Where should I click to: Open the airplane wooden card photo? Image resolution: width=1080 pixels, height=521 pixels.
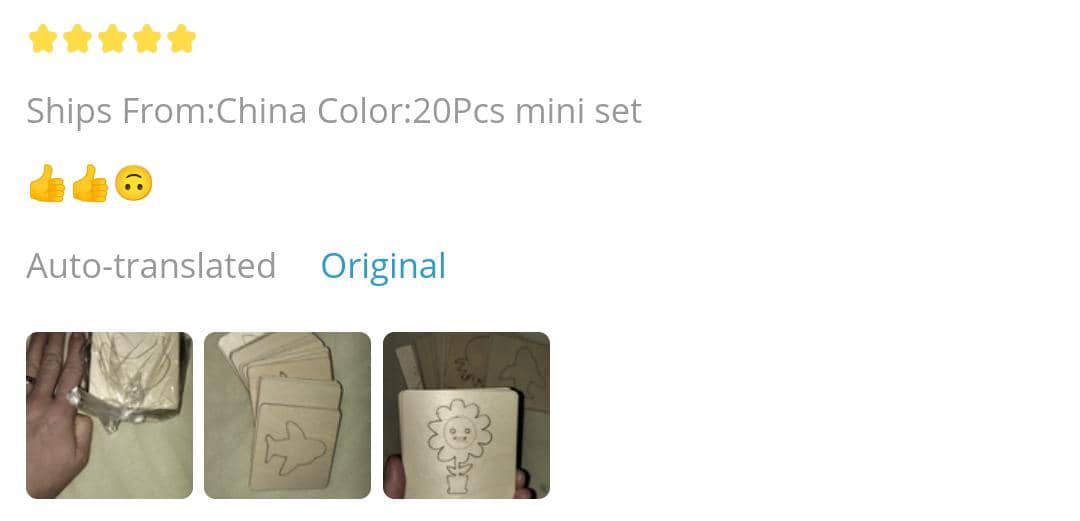point(287,416)
